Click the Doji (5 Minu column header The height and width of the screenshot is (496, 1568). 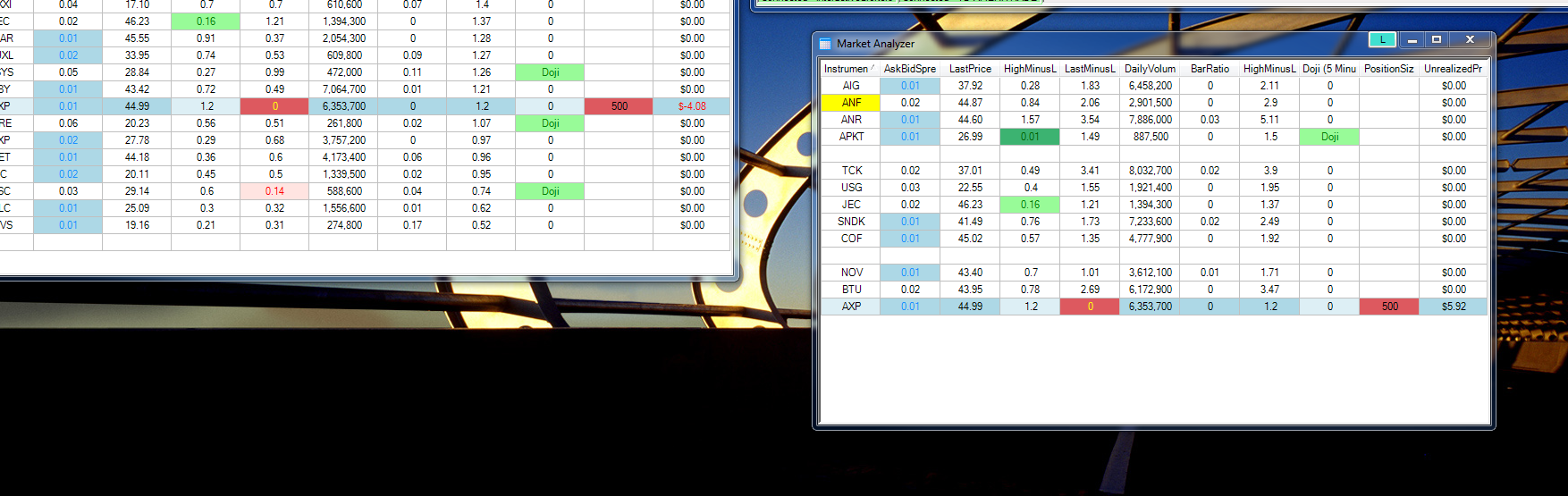(x=1329, y=69)
